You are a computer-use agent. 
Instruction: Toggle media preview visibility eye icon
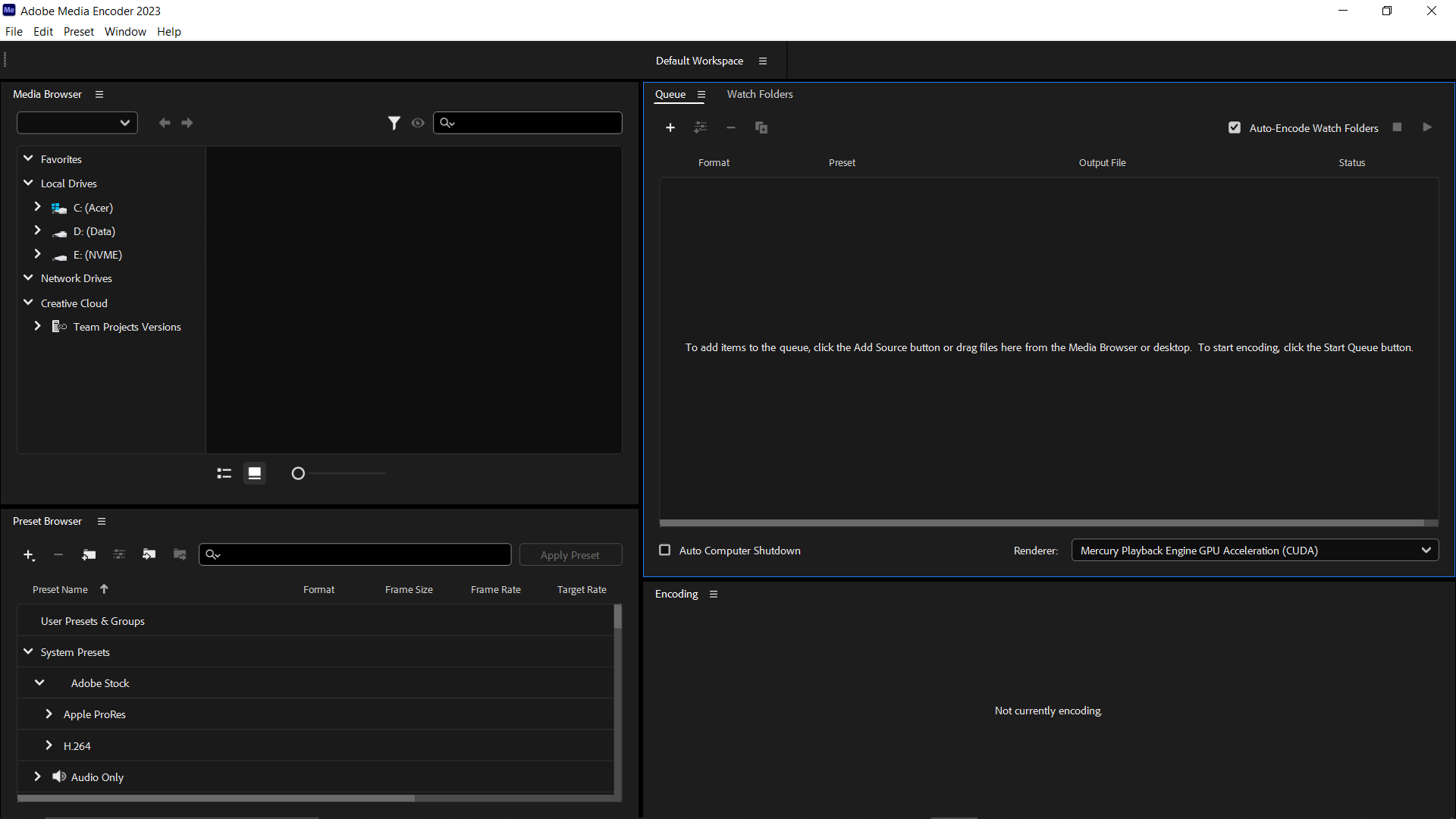(x=418, y=122)
